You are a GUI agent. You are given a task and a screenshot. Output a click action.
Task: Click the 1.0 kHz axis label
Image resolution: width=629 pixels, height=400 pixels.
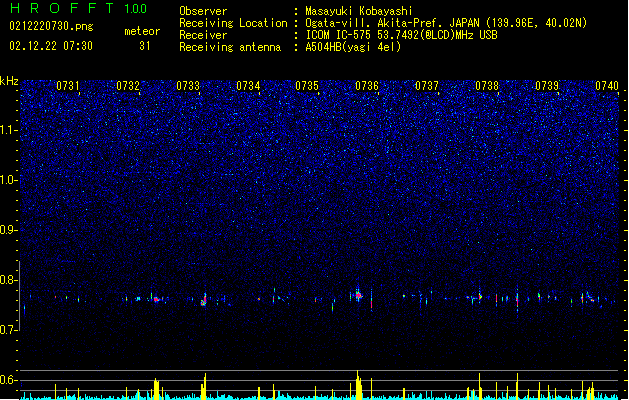click(x=8, y=180)
